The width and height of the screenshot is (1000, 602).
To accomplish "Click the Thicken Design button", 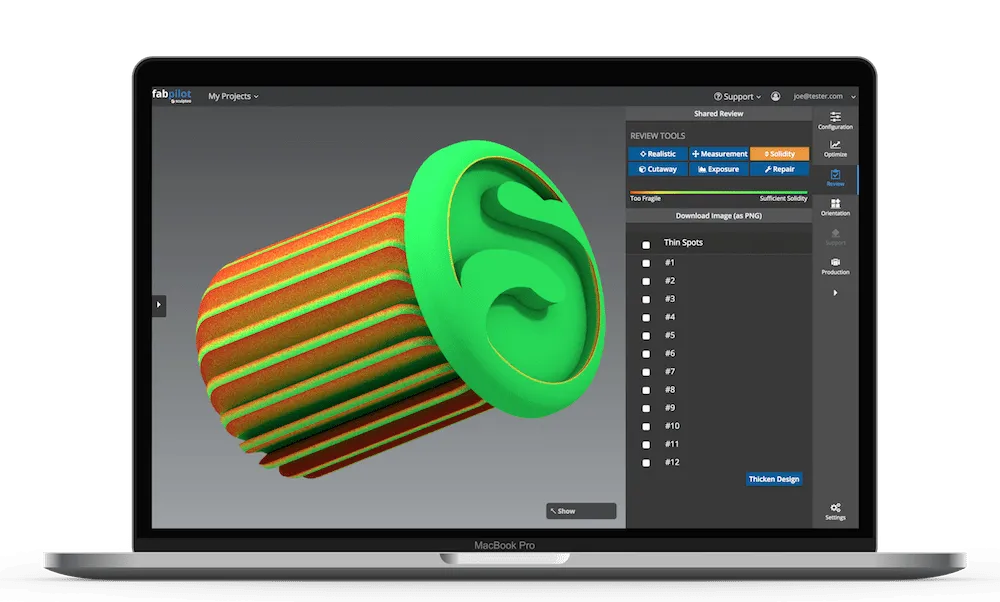I will coord(774,479).
